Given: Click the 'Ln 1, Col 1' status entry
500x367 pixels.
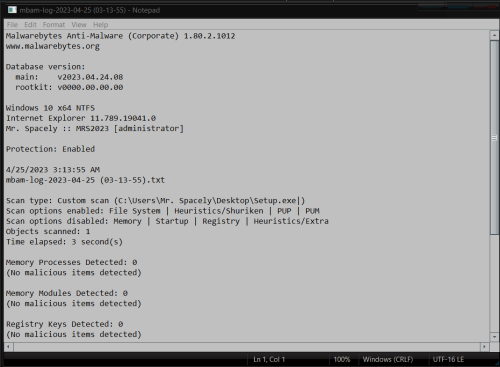Looking at the screenshot, I should (269, 359).
